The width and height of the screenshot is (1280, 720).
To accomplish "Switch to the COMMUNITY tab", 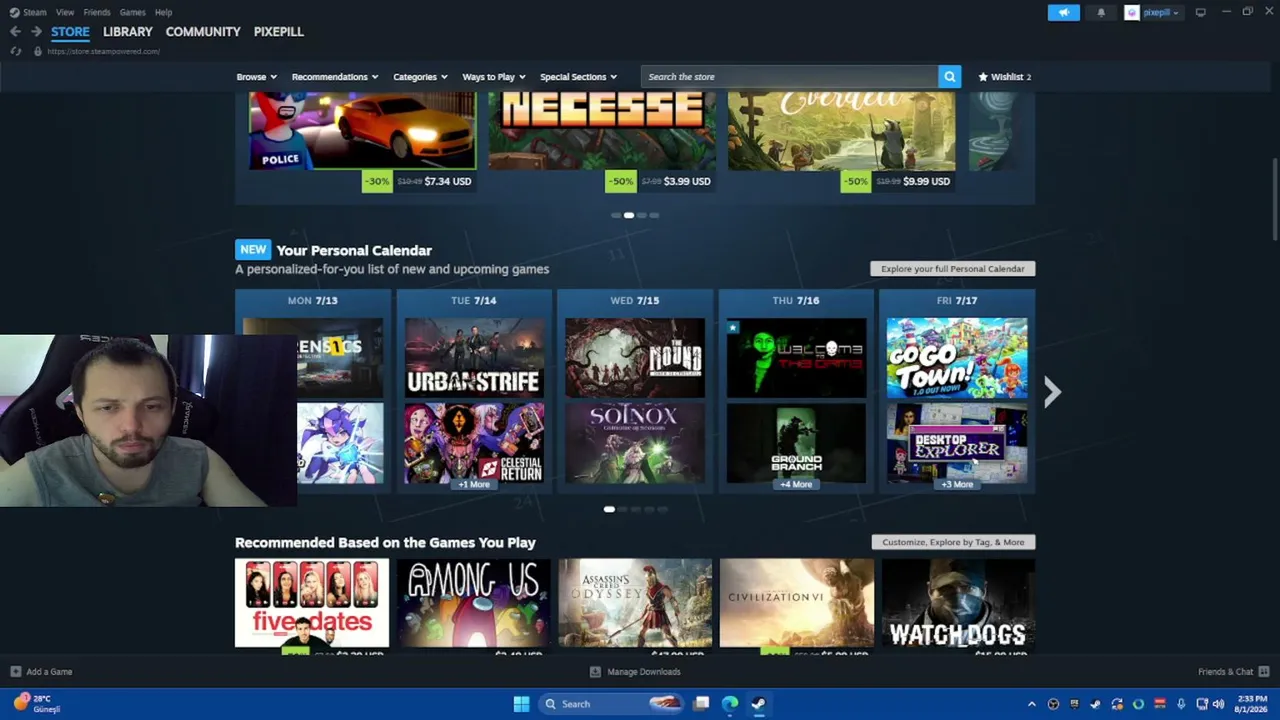I will (203, 32).
